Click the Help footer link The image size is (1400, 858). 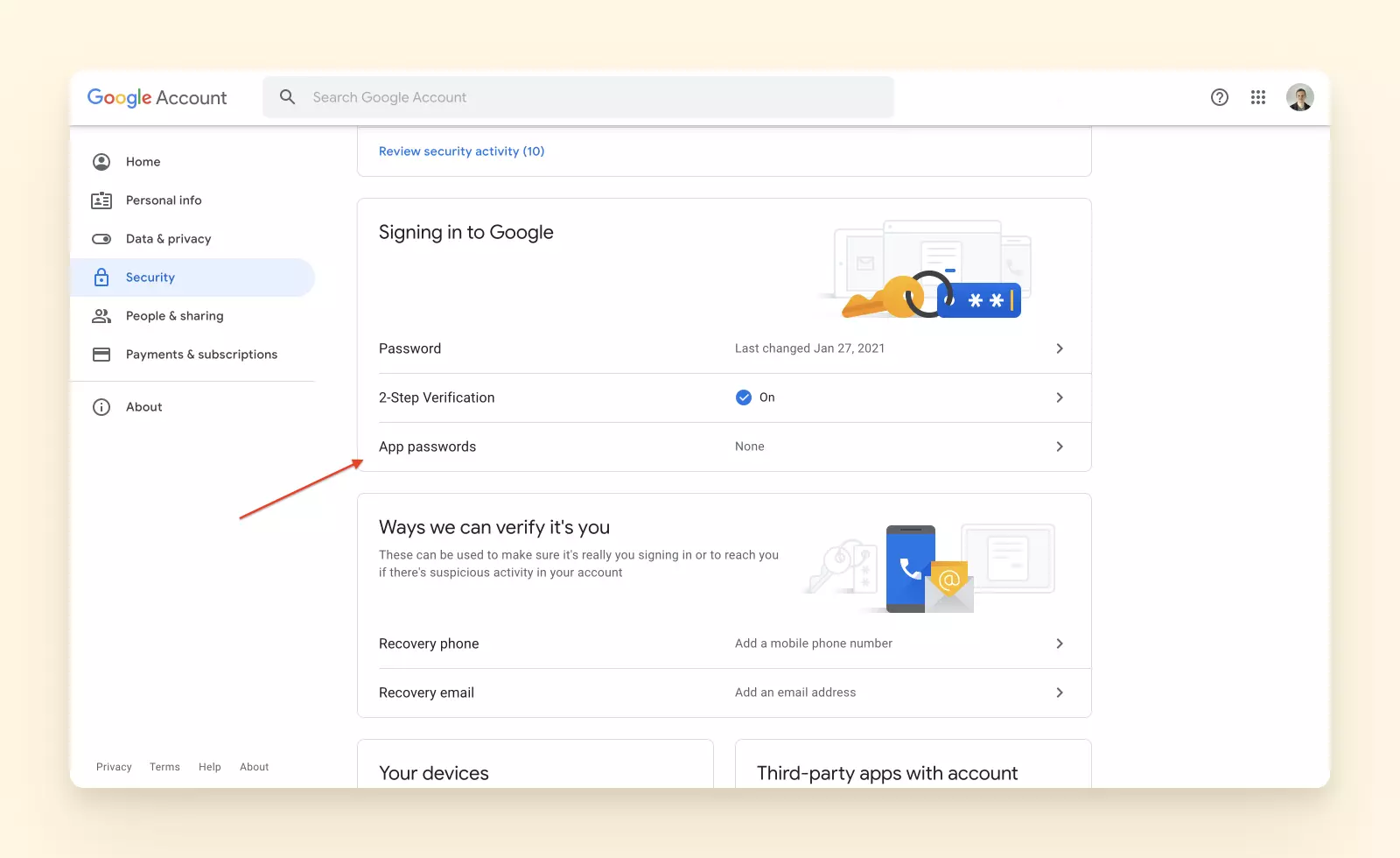click(x=210, y=767)
